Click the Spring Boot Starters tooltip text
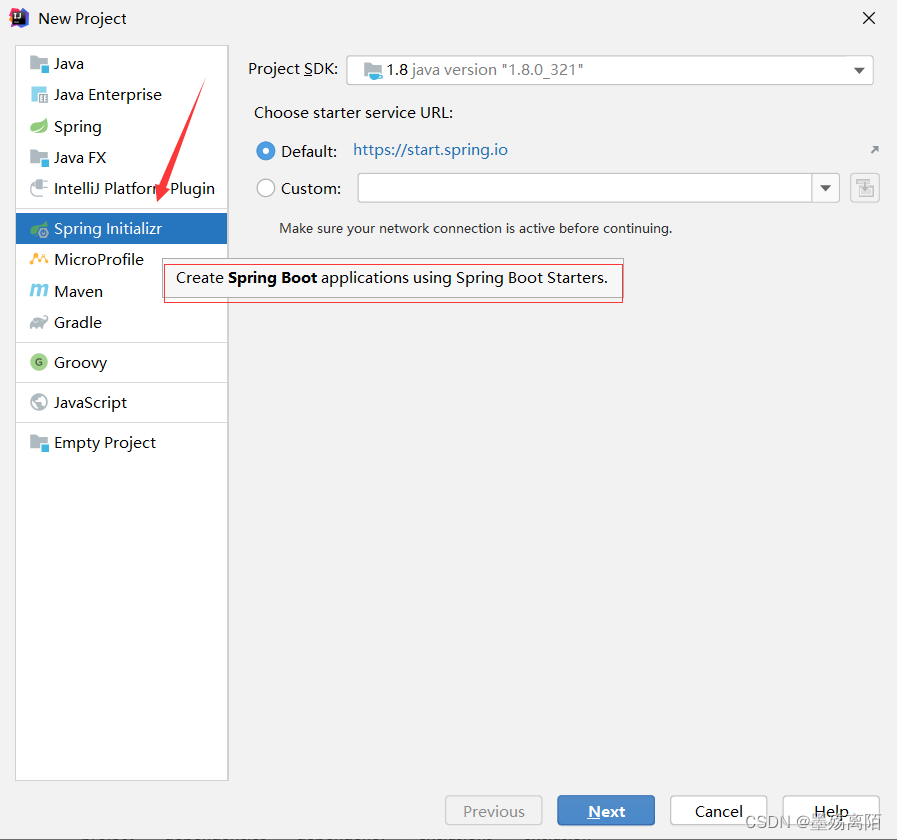This screenshot has height=840, width=897. point(392,278)
